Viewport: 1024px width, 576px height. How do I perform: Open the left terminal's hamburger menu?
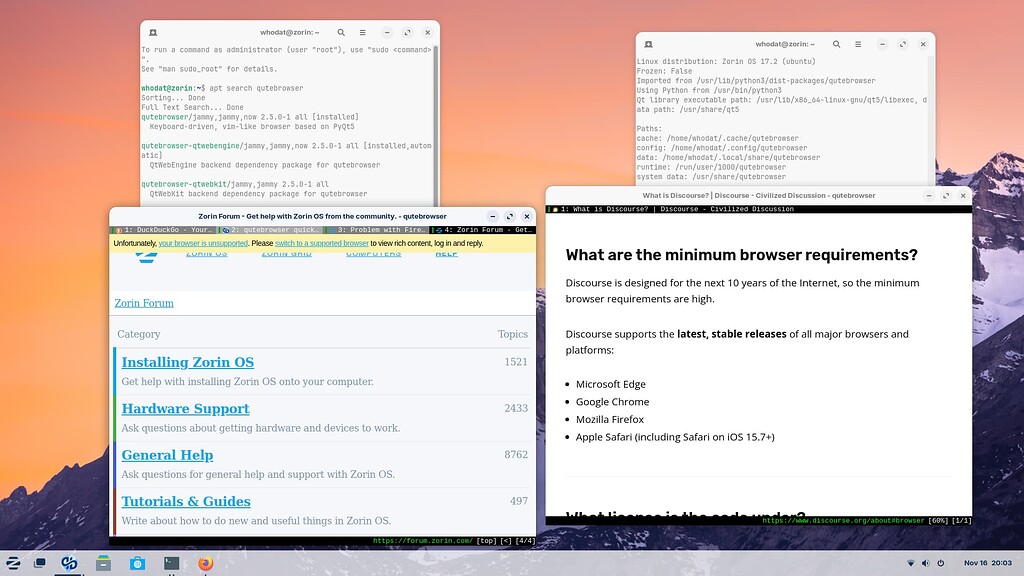pos(362,31)
